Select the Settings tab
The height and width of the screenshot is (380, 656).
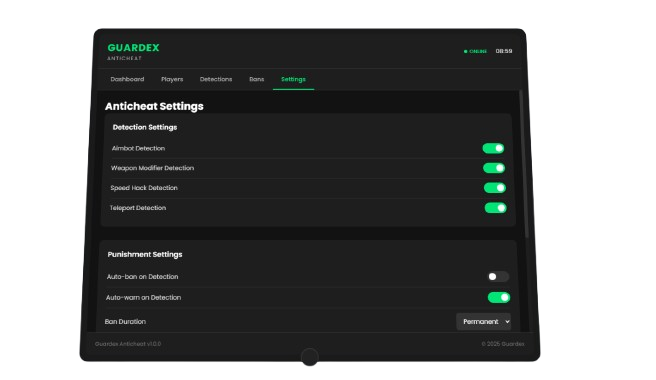pyautogui.click(x=293, y=79)
